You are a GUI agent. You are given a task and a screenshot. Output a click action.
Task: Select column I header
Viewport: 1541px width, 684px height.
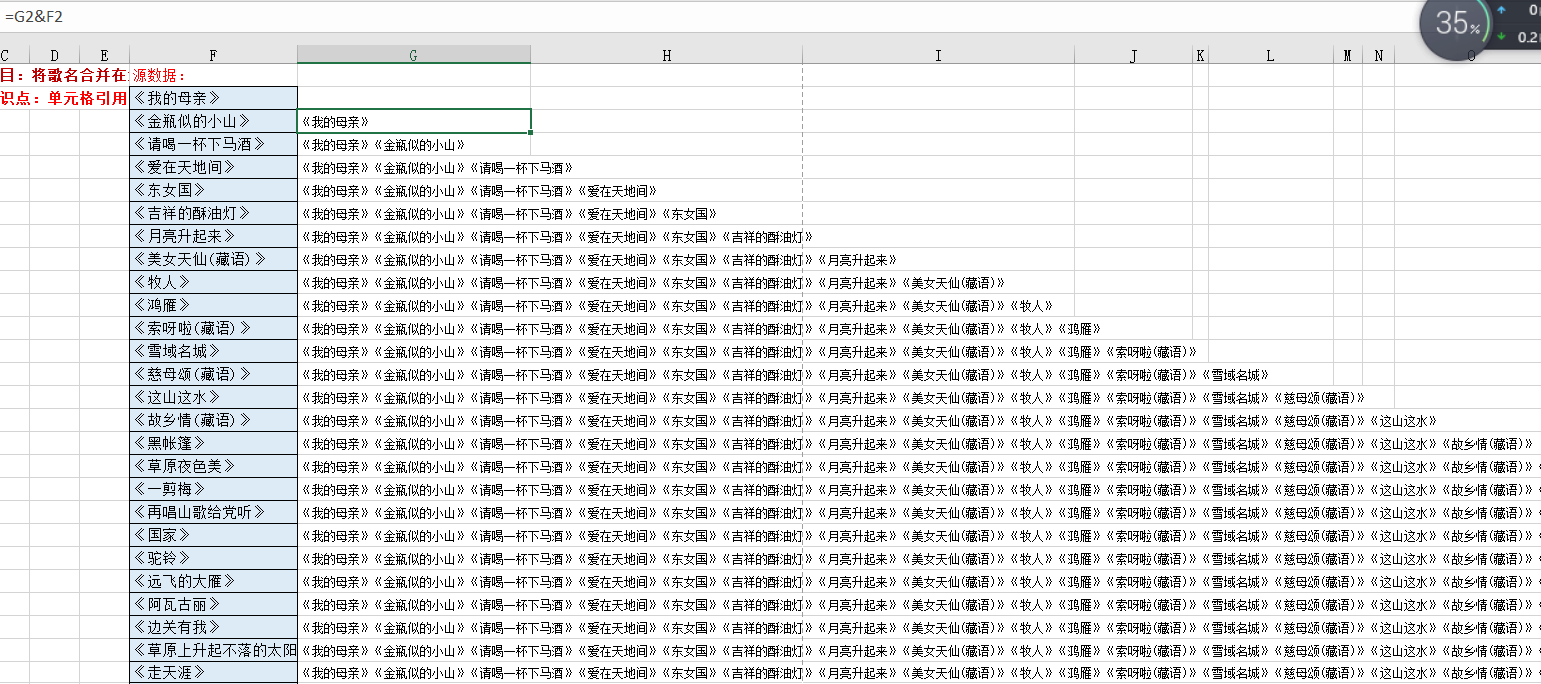(938, 56)
